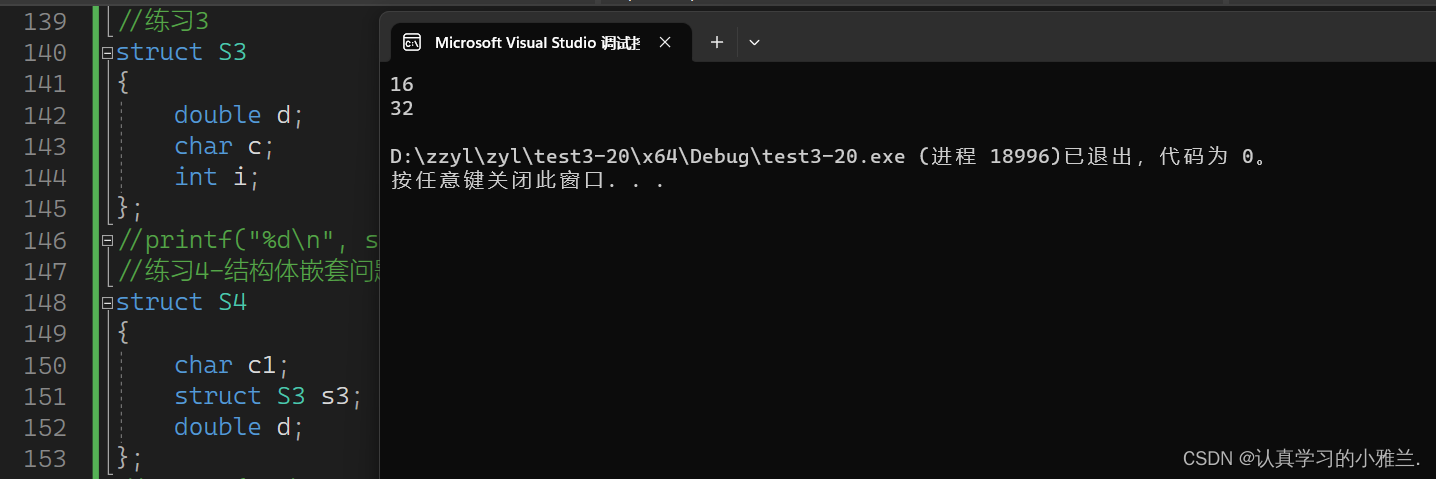Collapse the struct S3 code block
1436x479 pixels.
coord(107,53)
